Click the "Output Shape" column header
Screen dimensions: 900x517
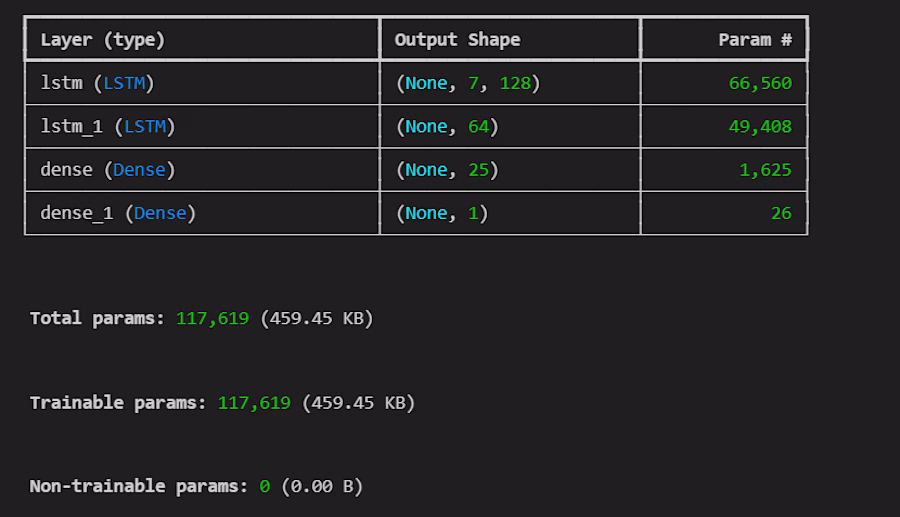pyautogui.click(x=457, y=40)
